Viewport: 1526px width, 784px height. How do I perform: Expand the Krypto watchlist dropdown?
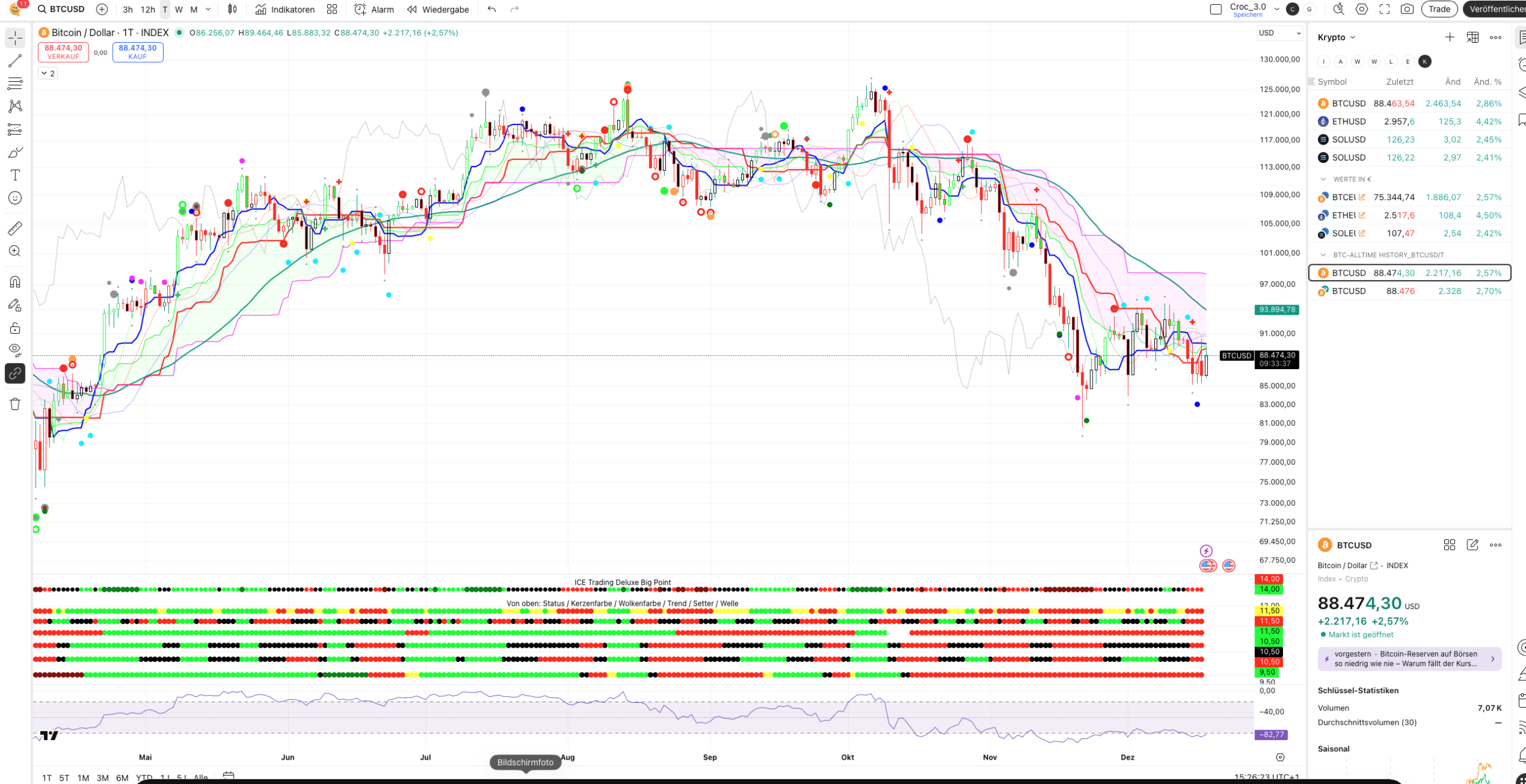[x=1336, y=37]
